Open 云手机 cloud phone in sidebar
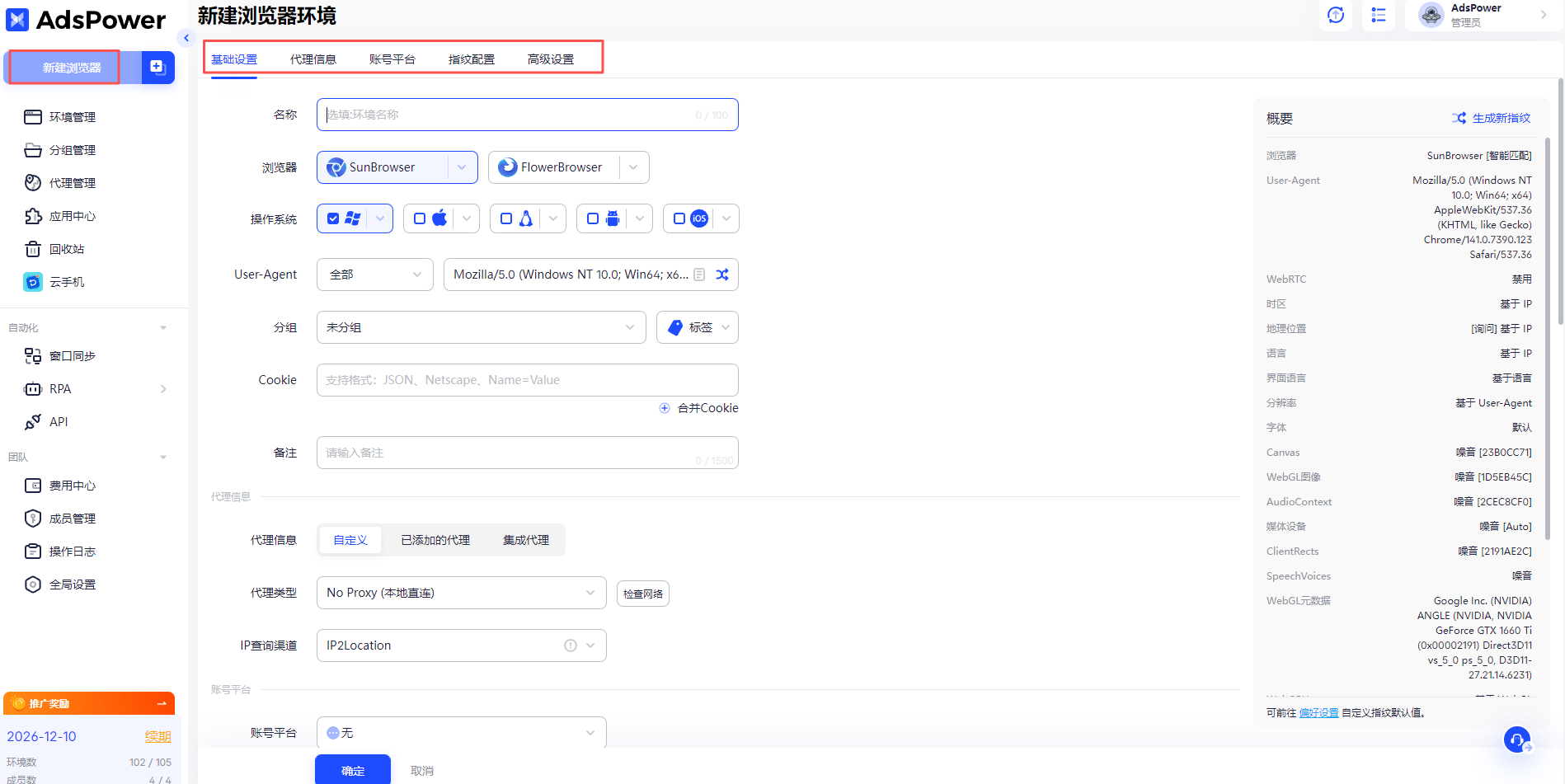 (x=66, y=282)
